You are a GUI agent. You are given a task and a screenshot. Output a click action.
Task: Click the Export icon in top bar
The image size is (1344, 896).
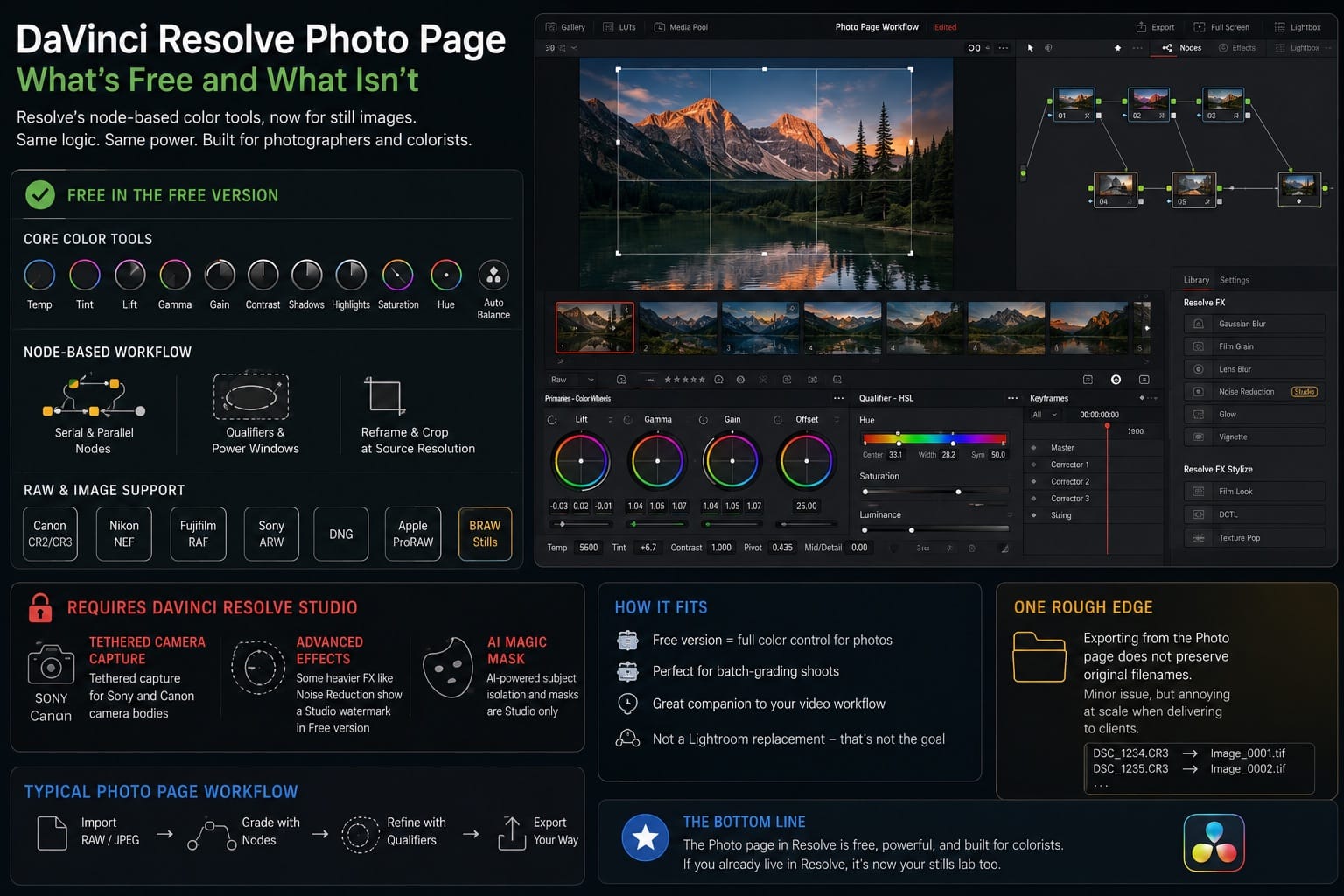[1141, 27]
